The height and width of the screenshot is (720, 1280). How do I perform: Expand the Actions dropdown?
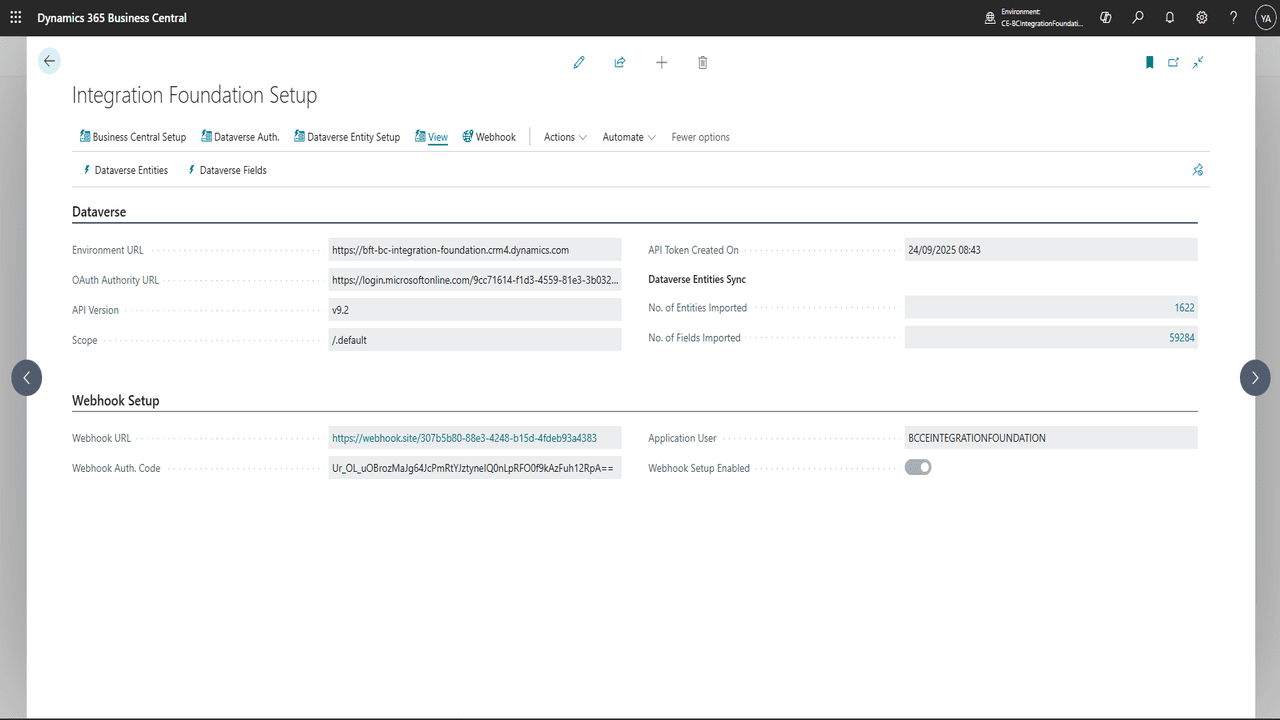565,137
